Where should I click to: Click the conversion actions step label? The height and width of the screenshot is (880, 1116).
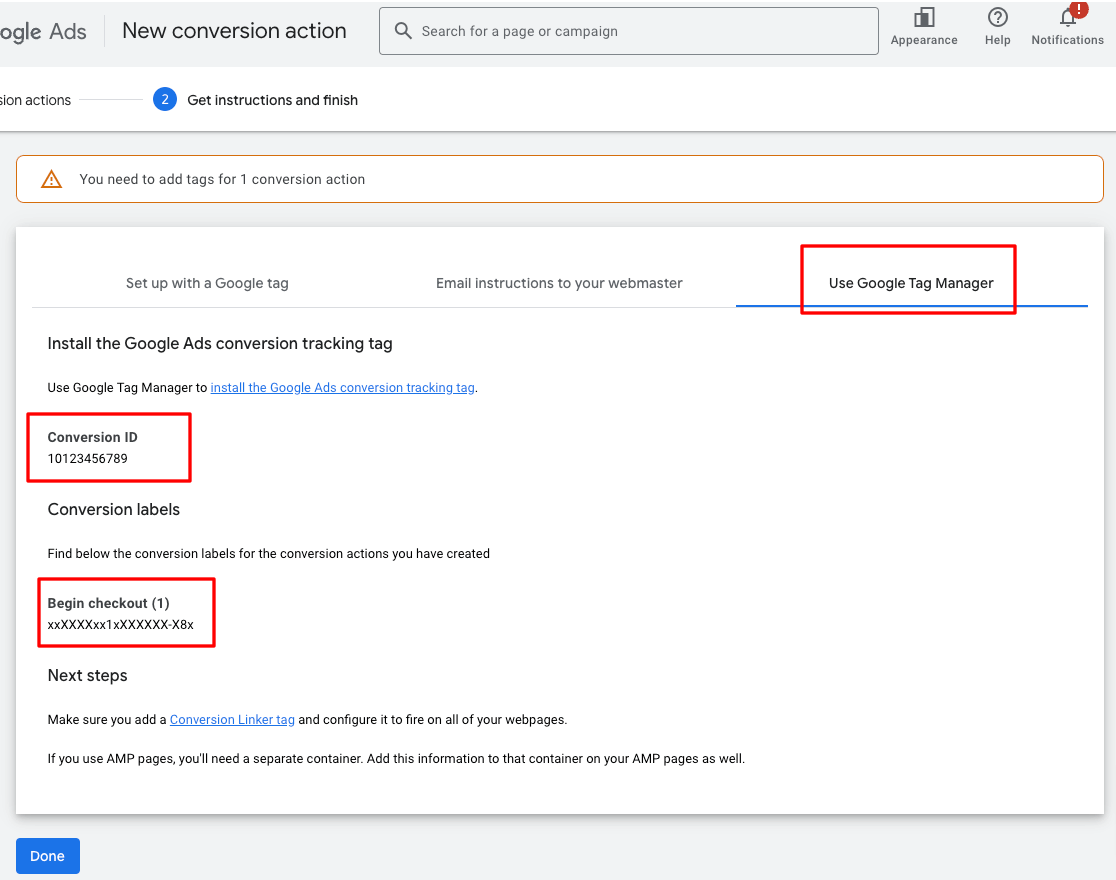[x=35, y=100]
